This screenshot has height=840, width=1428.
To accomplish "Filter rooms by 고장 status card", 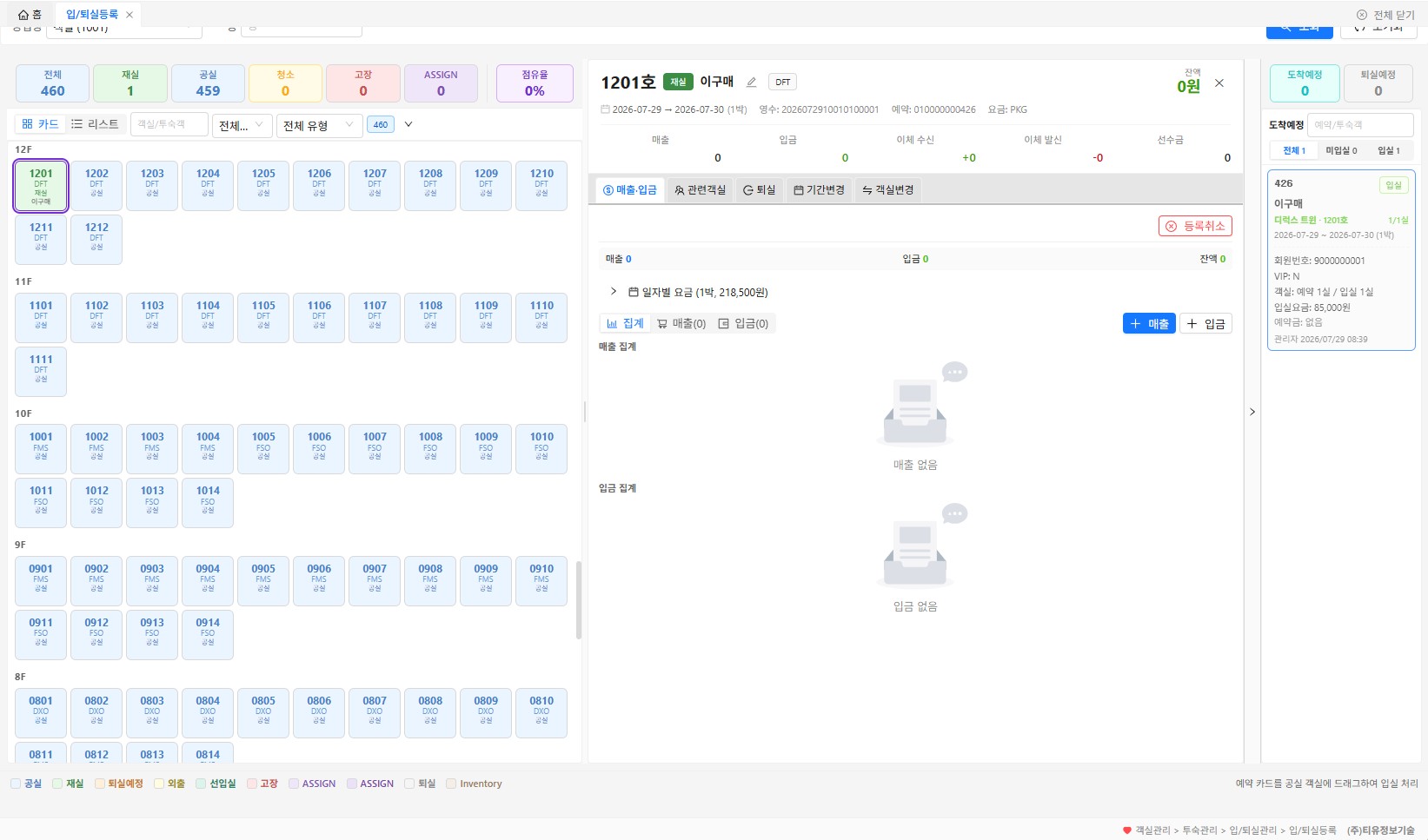I will tap(363, 83).
